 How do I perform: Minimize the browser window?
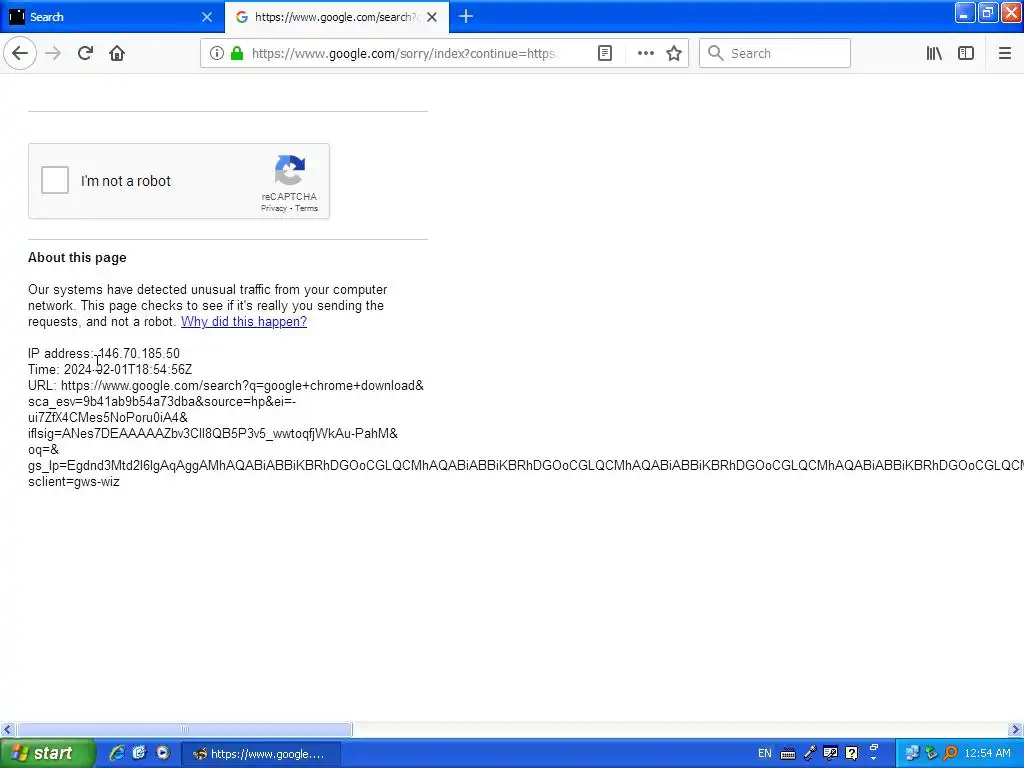pyautogui.click(x=965, y=12)
